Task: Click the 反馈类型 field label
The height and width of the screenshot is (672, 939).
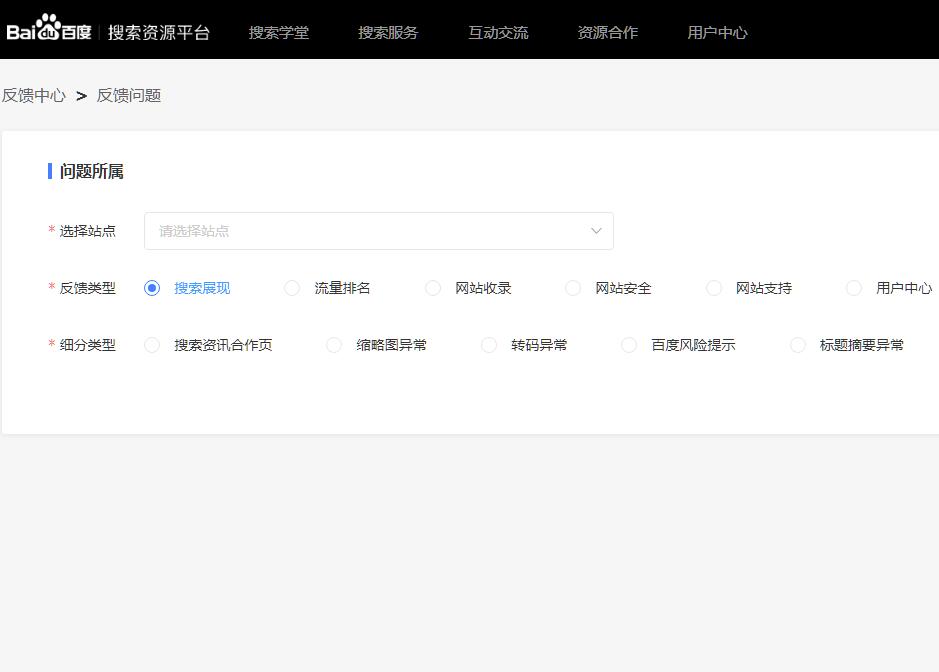Action: click(x=87, y=288)
